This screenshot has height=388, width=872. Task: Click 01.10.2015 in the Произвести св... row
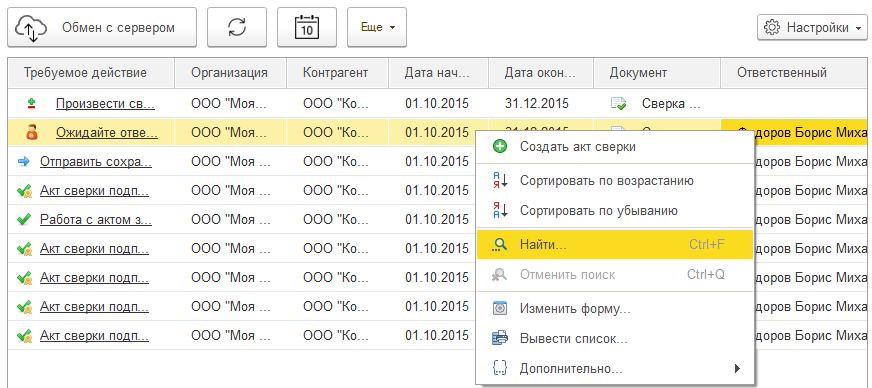coord(437,103)
